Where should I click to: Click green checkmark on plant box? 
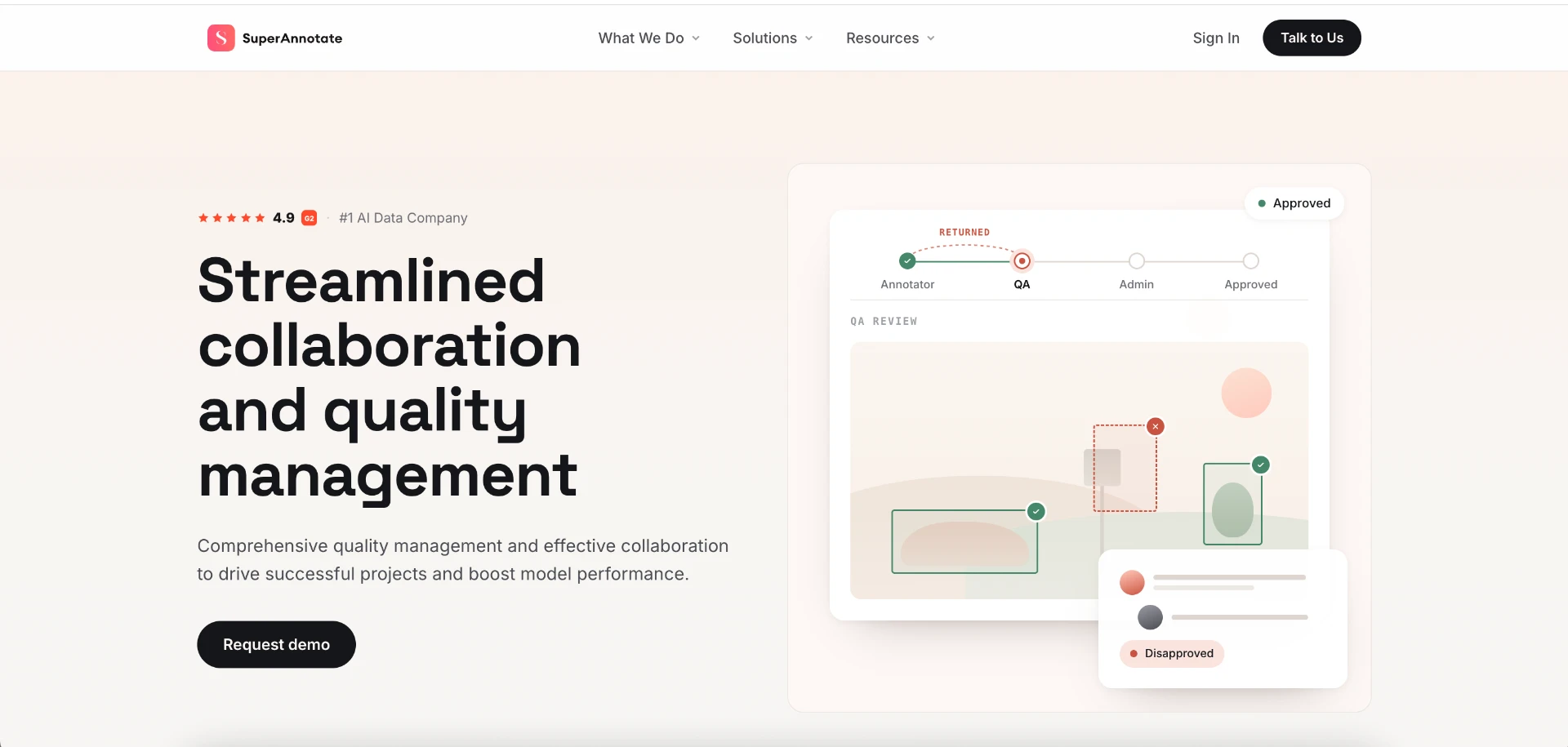(x=1261, y=465)
